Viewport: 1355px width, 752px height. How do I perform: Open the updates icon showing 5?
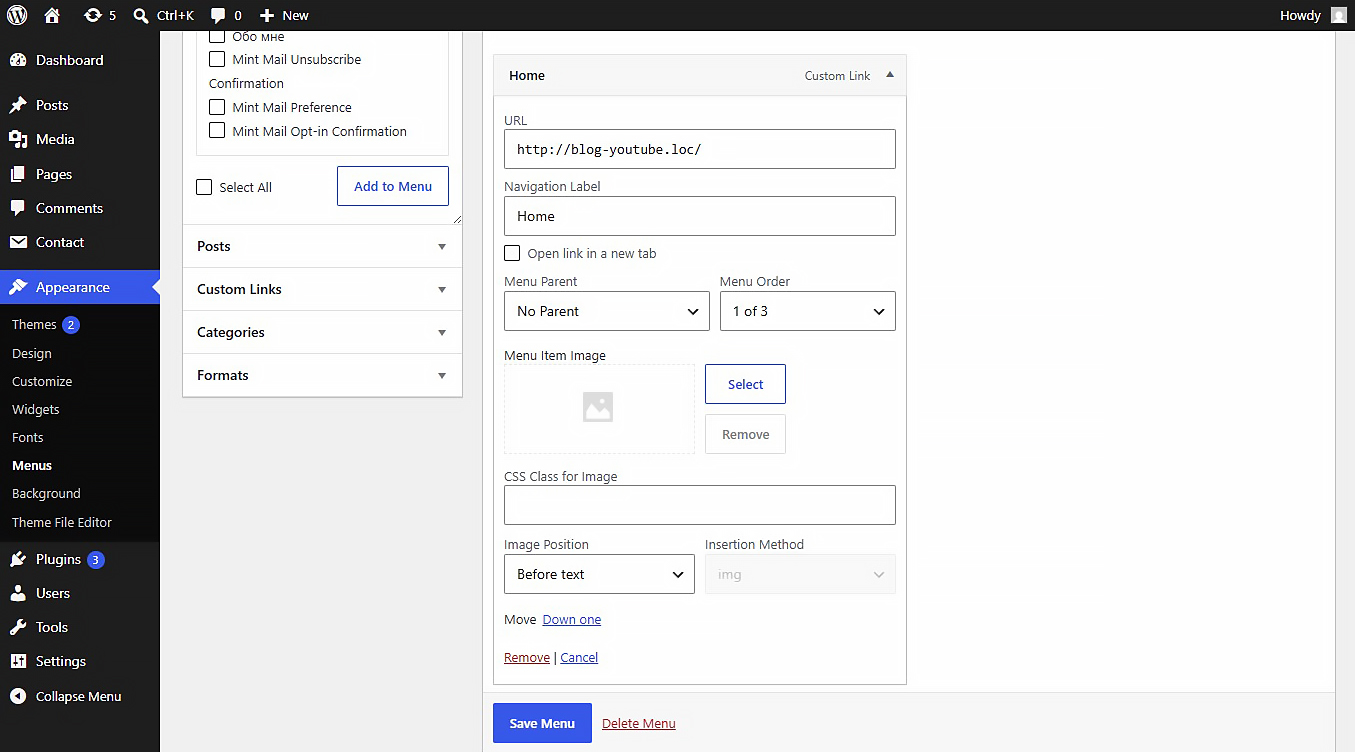pos(93,15)
